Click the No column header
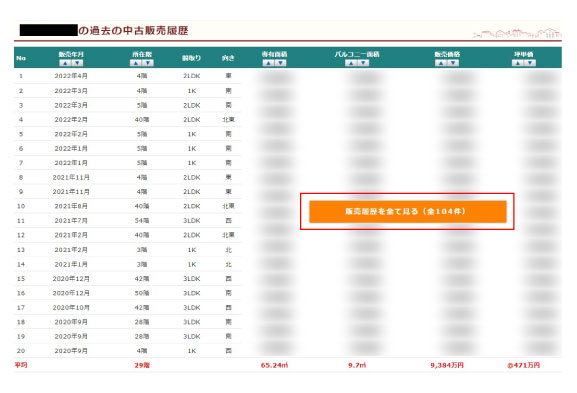 (21, 58)
